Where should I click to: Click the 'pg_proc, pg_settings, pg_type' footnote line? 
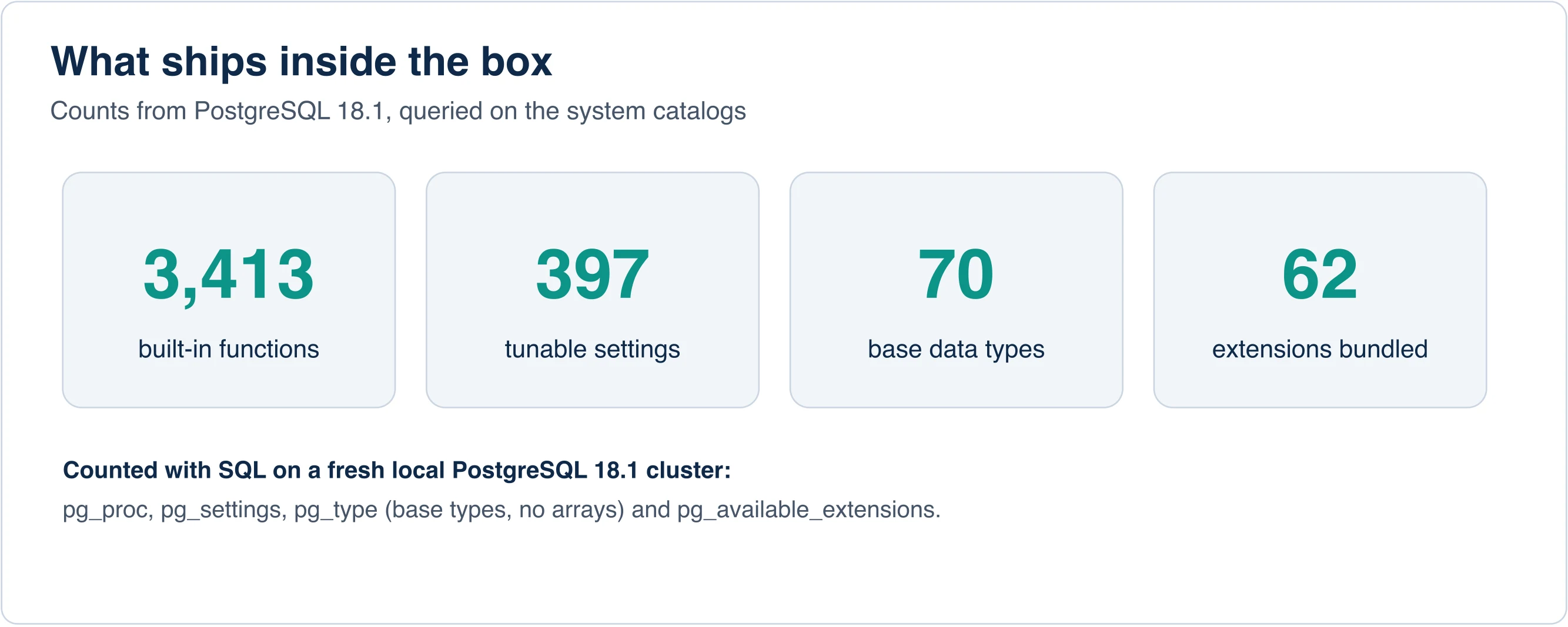click(x=502, y=509)
